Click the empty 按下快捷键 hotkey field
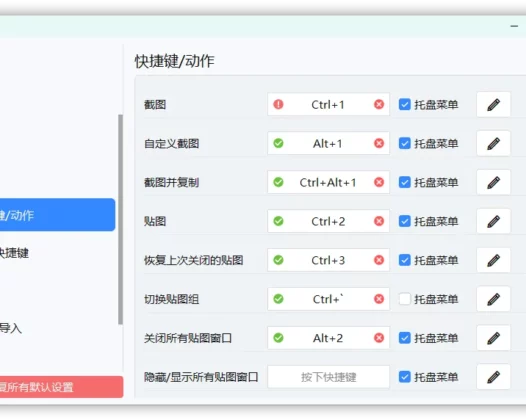The image size is (526, 420). point(328,377)
